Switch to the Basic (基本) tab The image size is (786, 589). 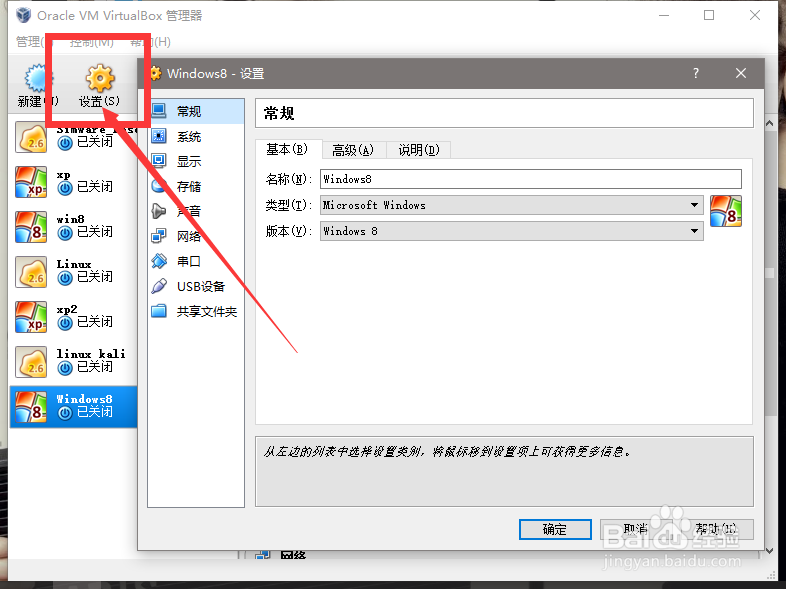coord(288,149)
